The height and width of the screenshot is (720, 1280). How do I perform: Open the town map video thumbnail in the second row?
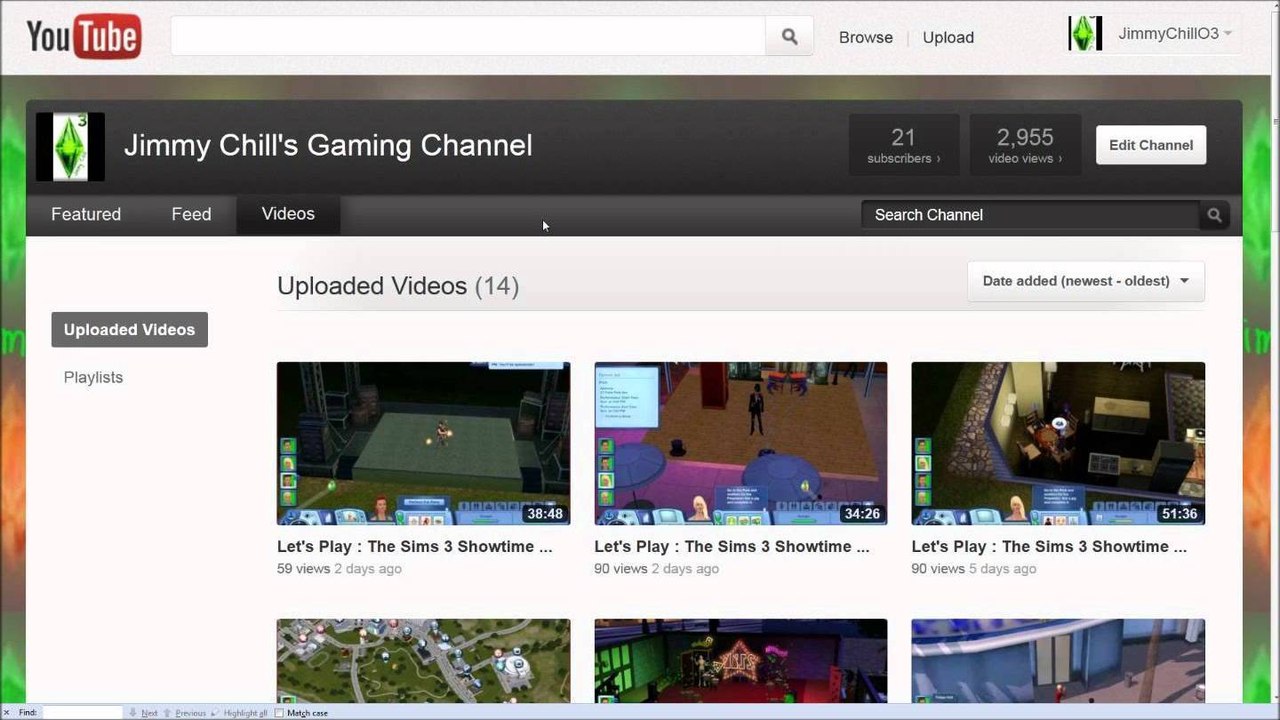[423, 661]
